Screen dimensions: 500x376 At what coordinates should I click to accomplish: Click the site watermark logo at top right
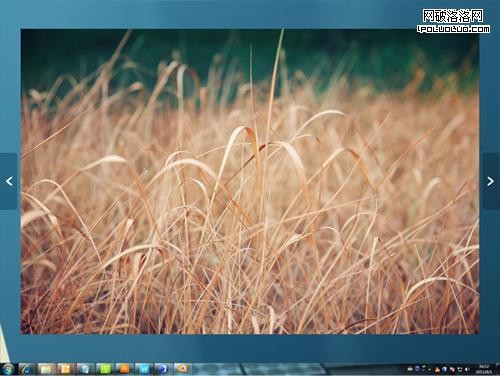[x=454, y=21]
